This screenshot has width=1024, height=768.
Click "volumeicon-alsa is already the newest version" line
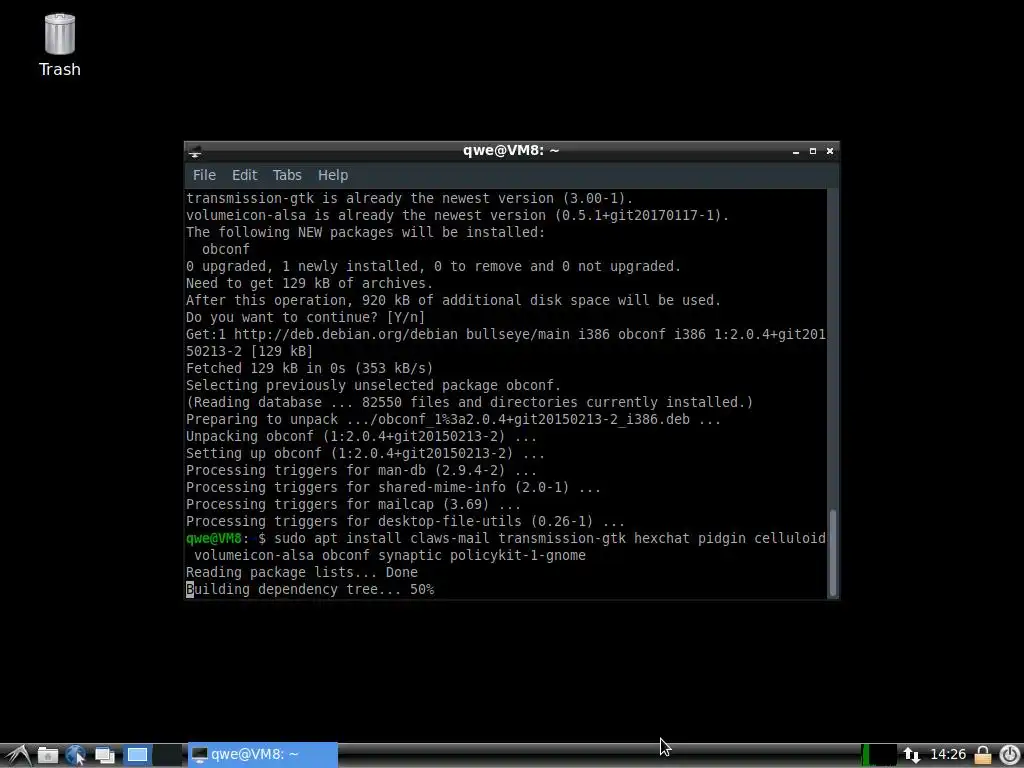click(457, 216)
